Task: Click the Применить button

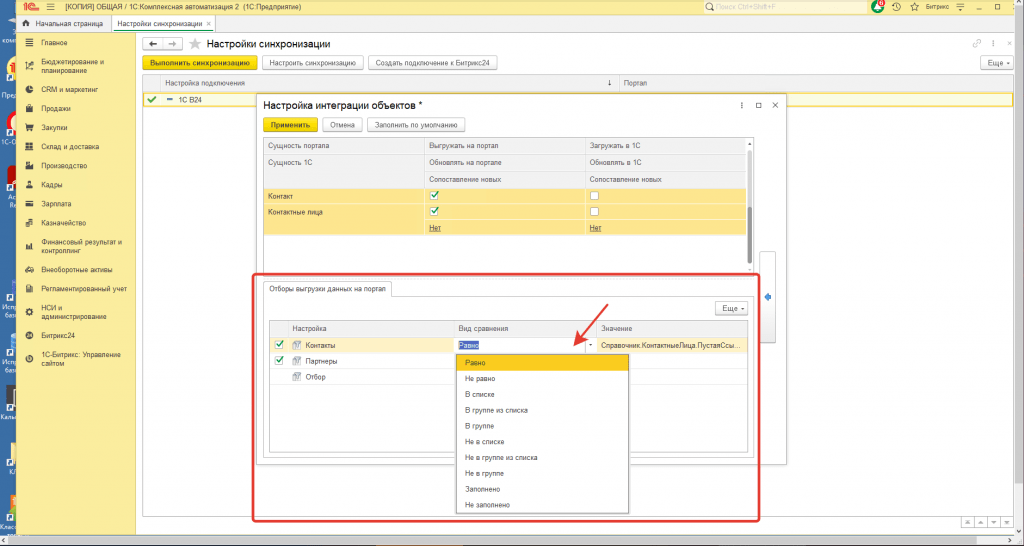Action: pos(290,125)
